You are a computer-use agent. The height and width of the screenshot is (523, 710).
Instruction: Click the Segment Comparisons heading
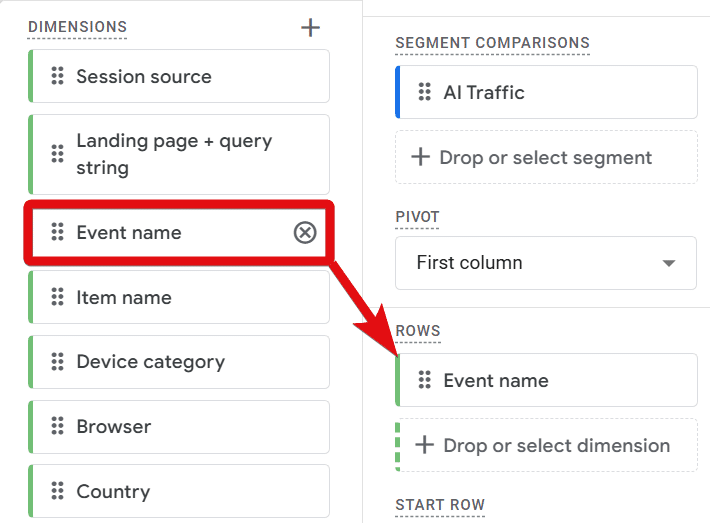click(x=492, y=43)
